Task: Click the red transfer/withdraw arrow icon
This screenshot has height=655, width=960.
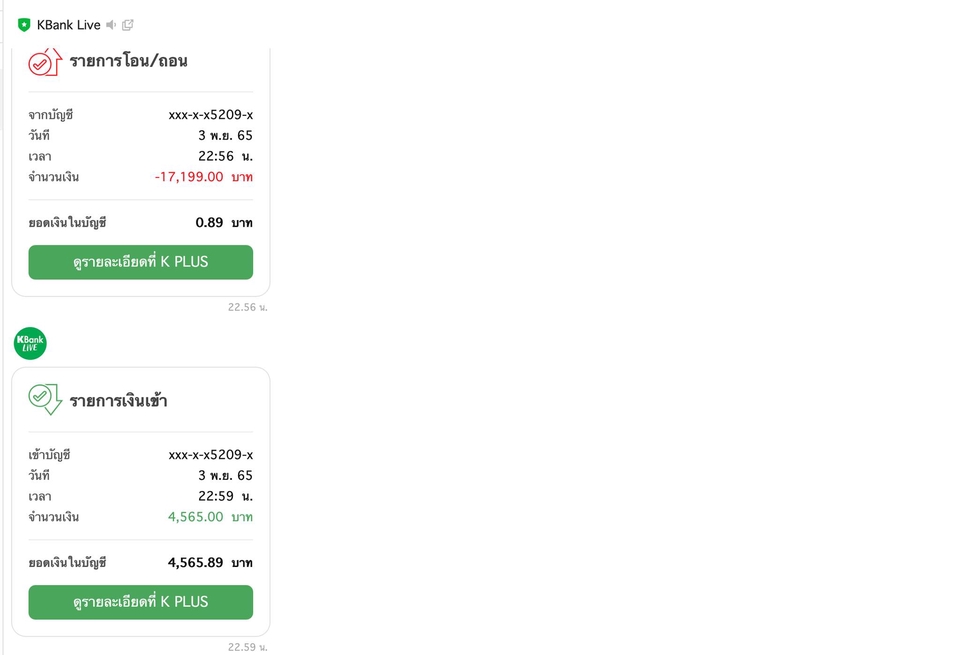Action: tap(44, 61)
